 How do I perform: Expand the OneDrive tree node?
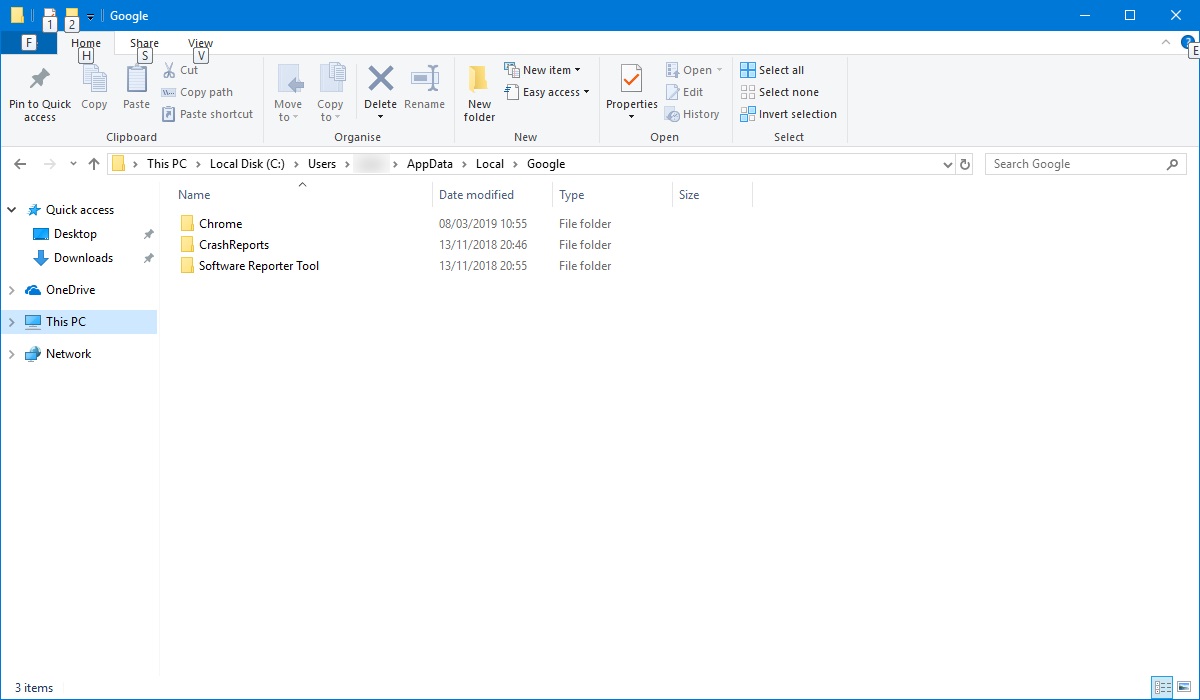tap(12, 290)
